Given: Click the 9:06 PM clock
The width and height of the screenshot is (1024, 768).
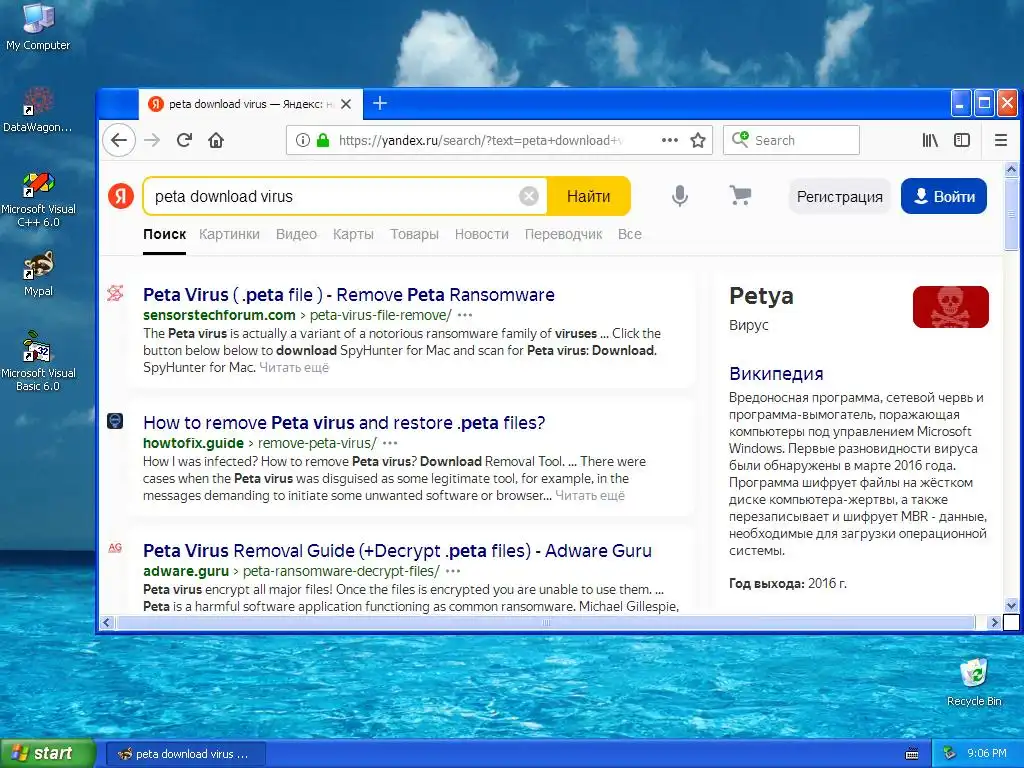Looking at the screenshot, I should (987, 754).
